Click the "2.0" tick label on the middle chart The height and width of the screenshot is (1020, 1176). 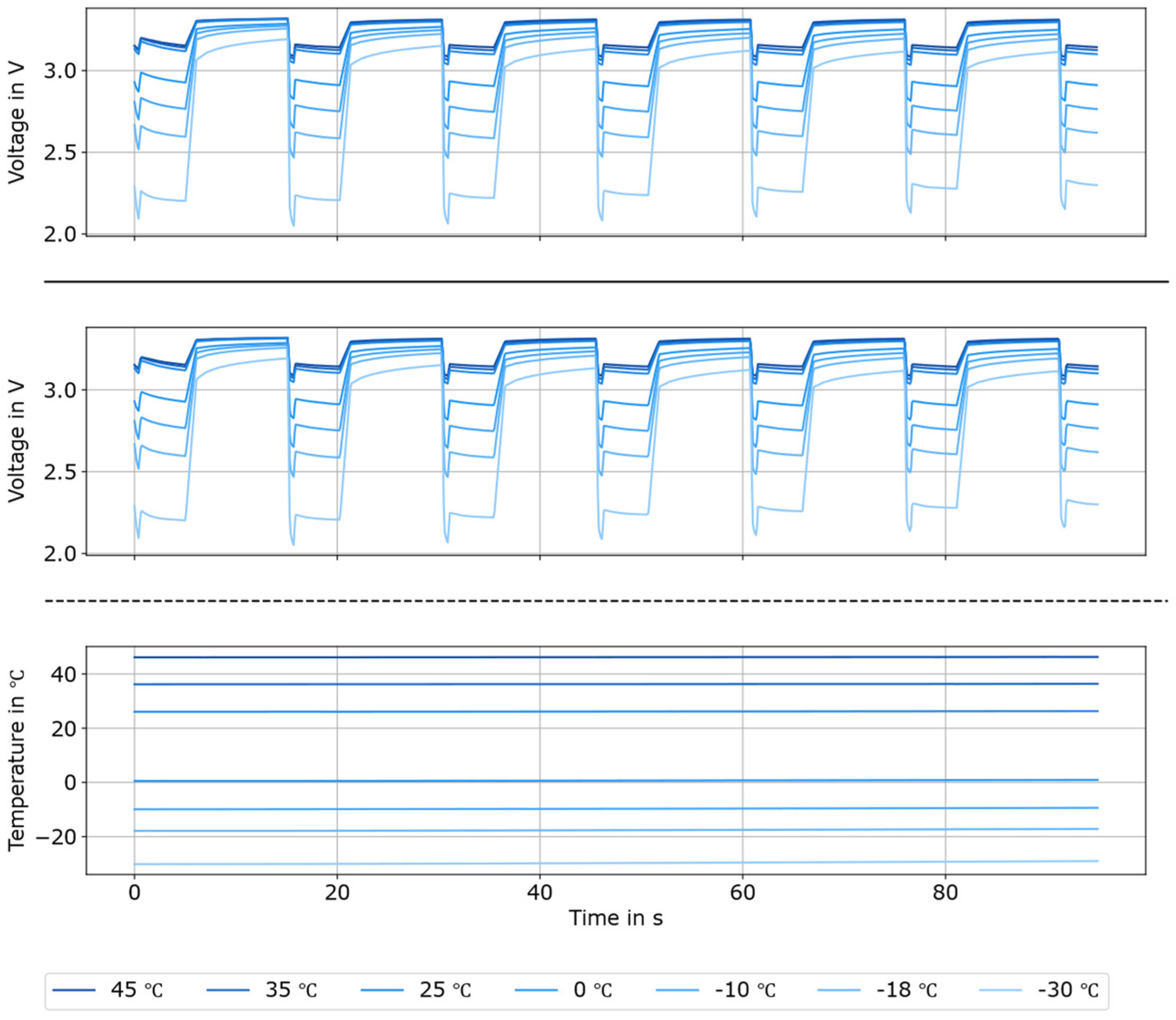(x=60, y=553)
